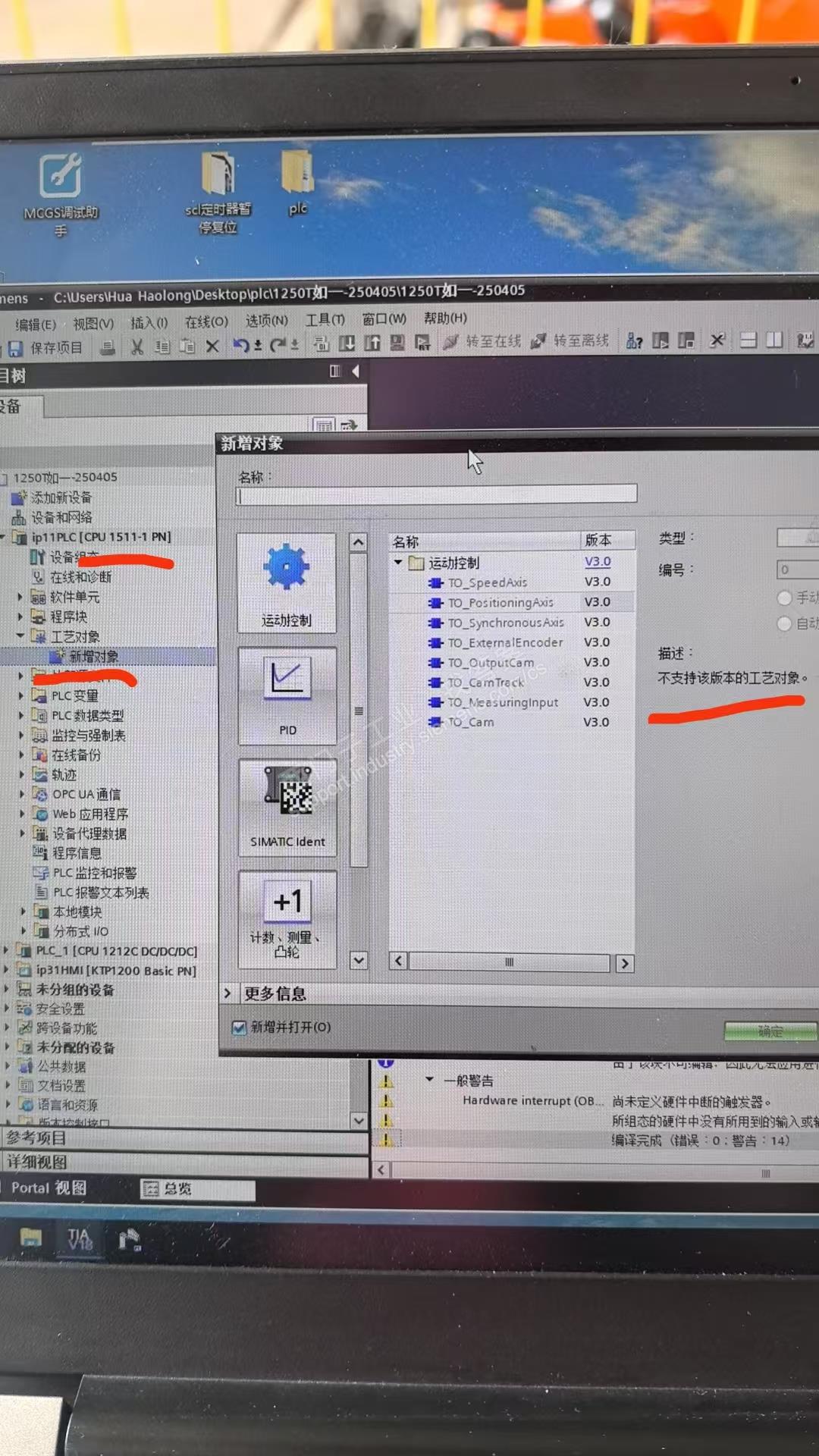819x1456 pixels.
Task: Click the download to device icon
Action: (x=347, y=343)
